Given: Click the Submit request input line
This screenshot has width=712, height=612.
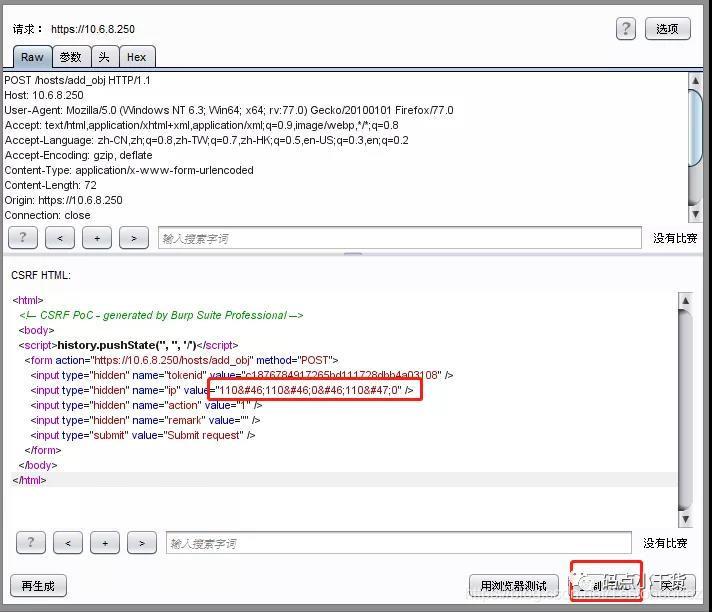Looking at the screenshot, I should pos(143,435).
